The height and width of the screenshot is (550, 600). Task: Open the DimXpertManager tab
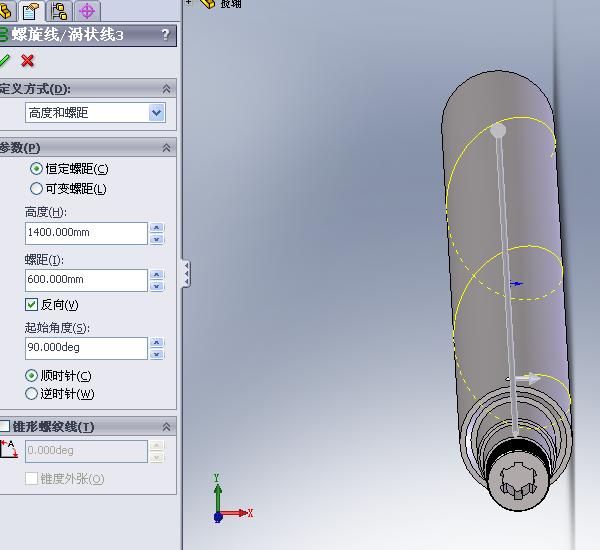pos(87,11)
